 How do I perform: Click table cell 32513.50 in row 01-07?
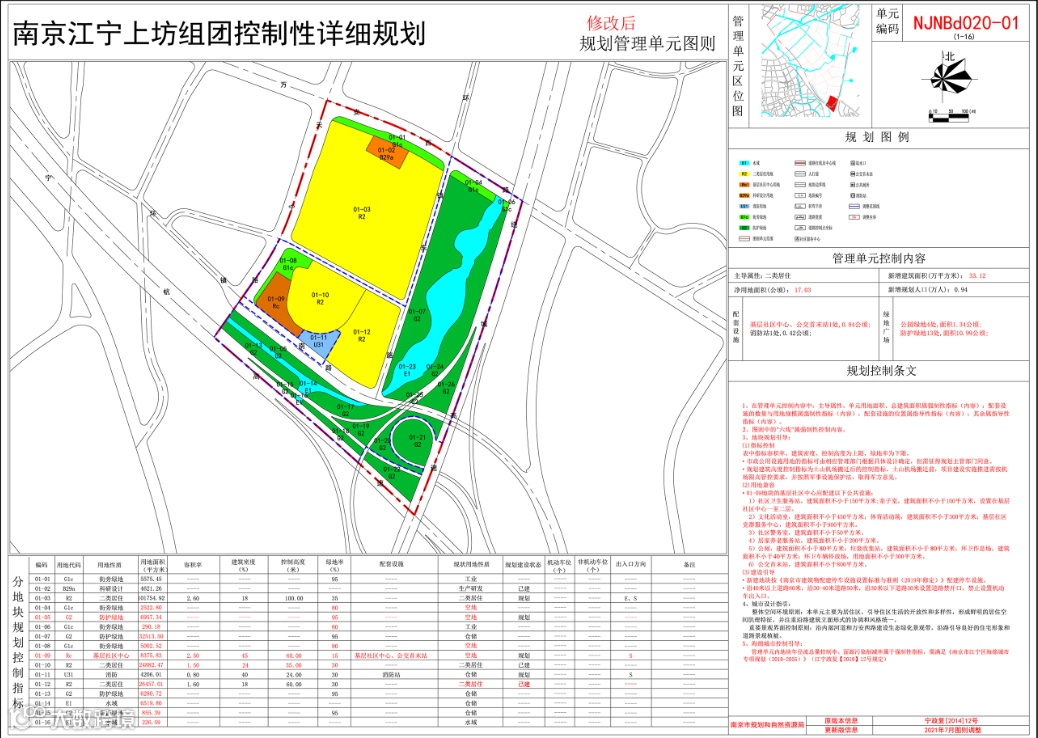coord(152,636)
